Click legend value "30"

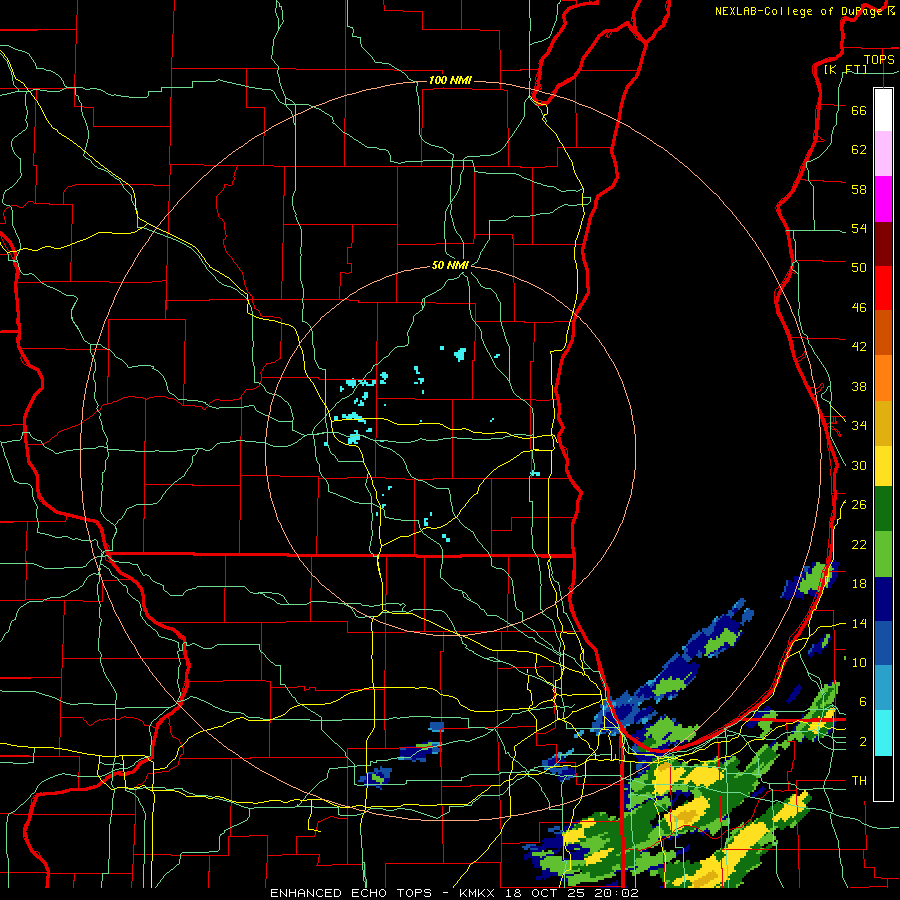pyautogui.click(x=859, y=465)
